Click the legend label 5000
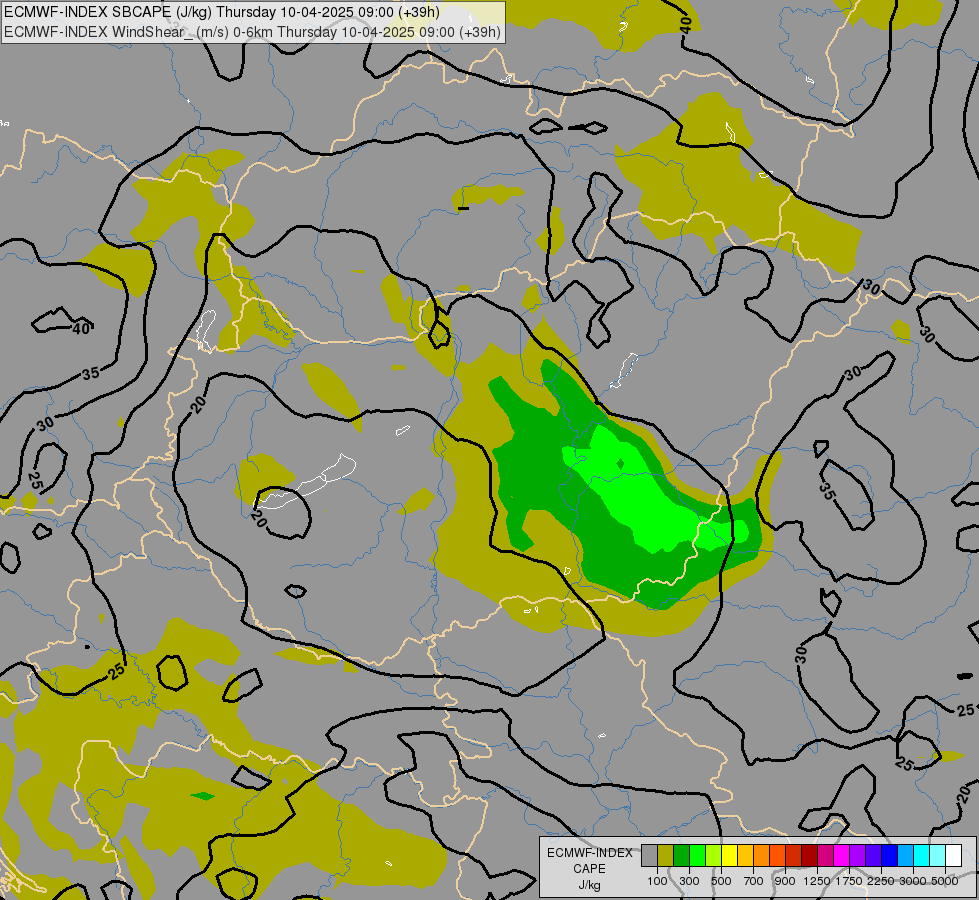Image resolution: width=979 pixels, height=900 pixels. [945, 881]
